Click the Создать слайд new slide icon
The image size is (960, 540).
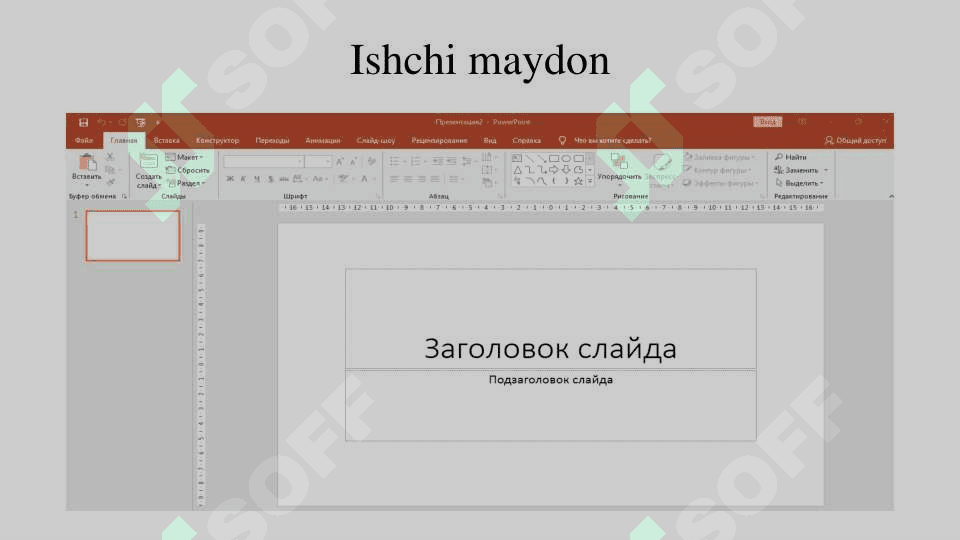(149, 162)
